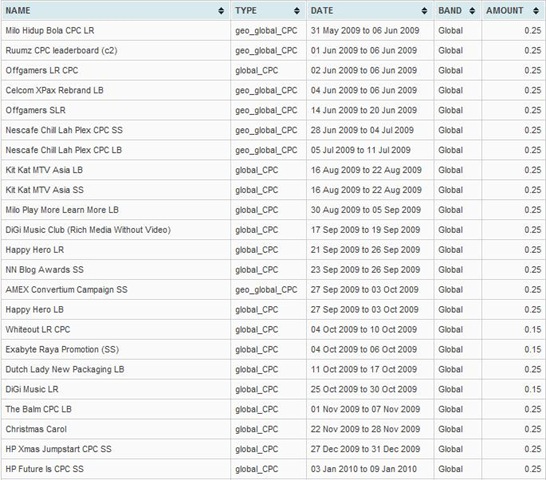The width and height of the screenshot is (546, 480).
Task: Sort by BAND using arrow icon
Action: tap(472, 11)
